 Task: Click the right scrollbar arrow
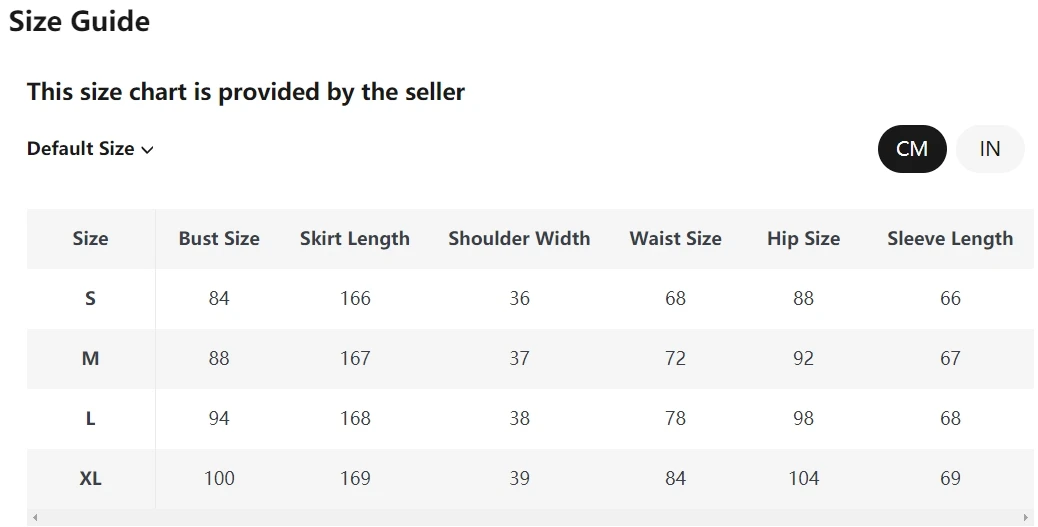[1026, 518]
